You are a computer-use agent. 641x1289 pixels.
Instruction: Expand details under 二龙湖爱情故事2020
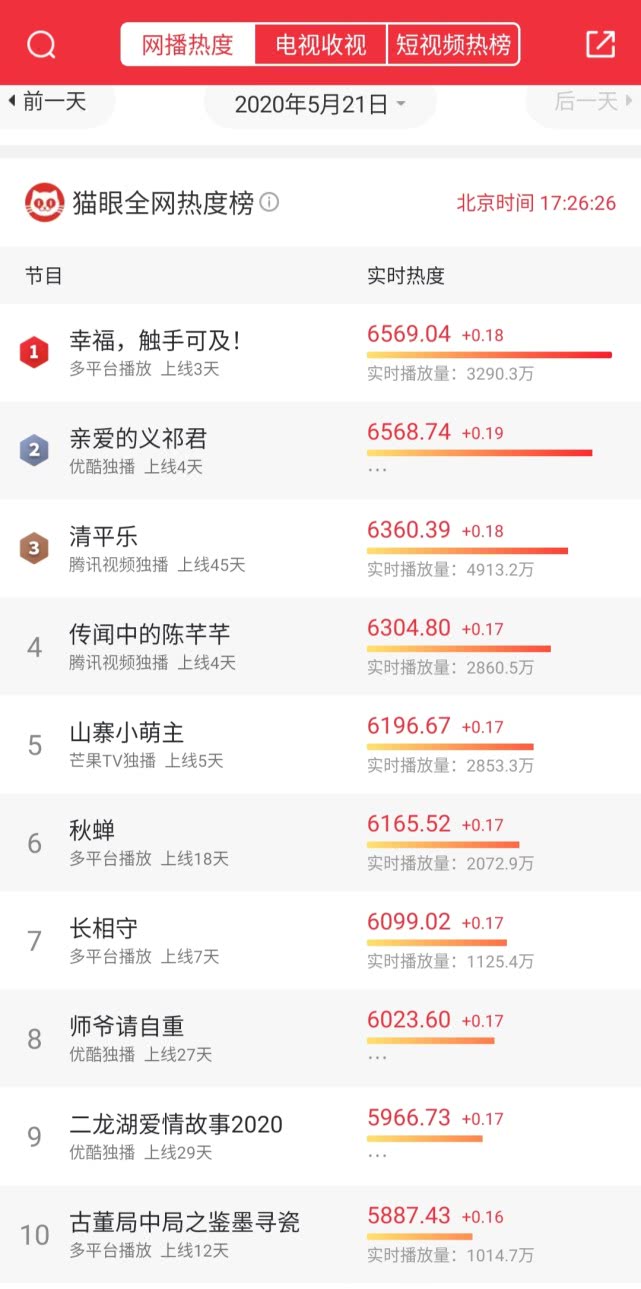click(x=378, y=1155)
